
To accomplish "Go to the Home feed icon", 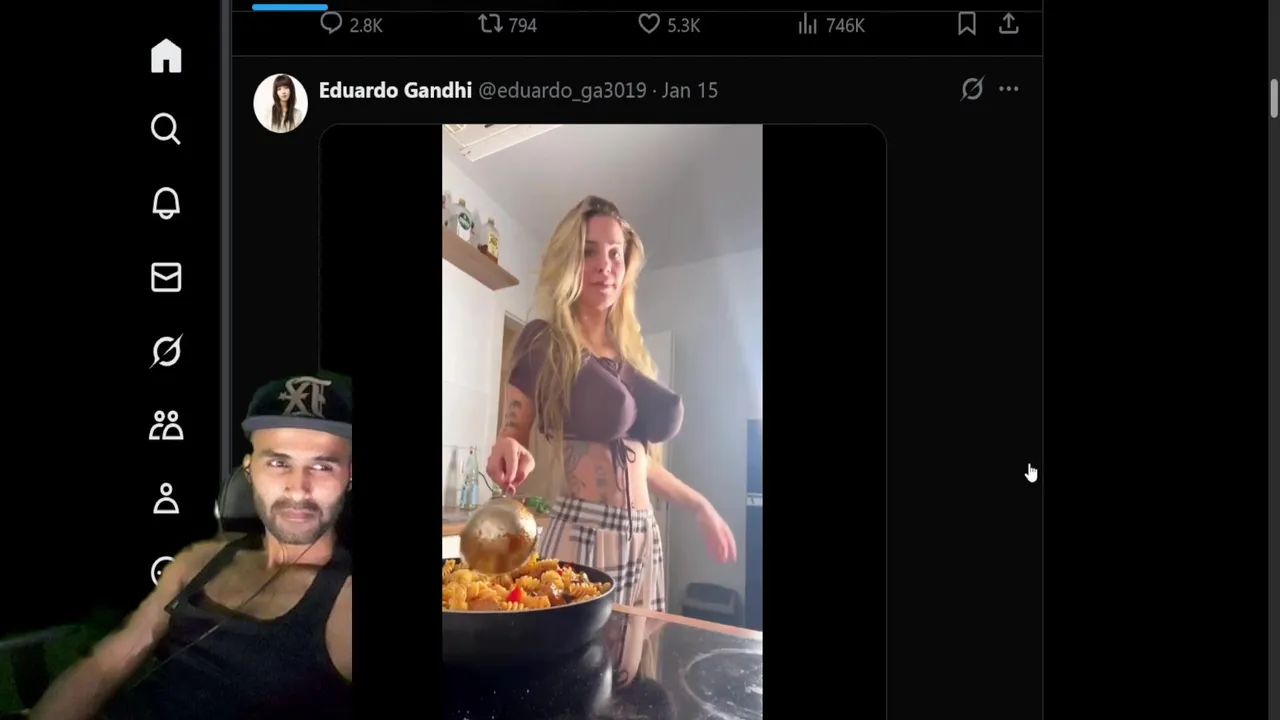I will (166, 56).
